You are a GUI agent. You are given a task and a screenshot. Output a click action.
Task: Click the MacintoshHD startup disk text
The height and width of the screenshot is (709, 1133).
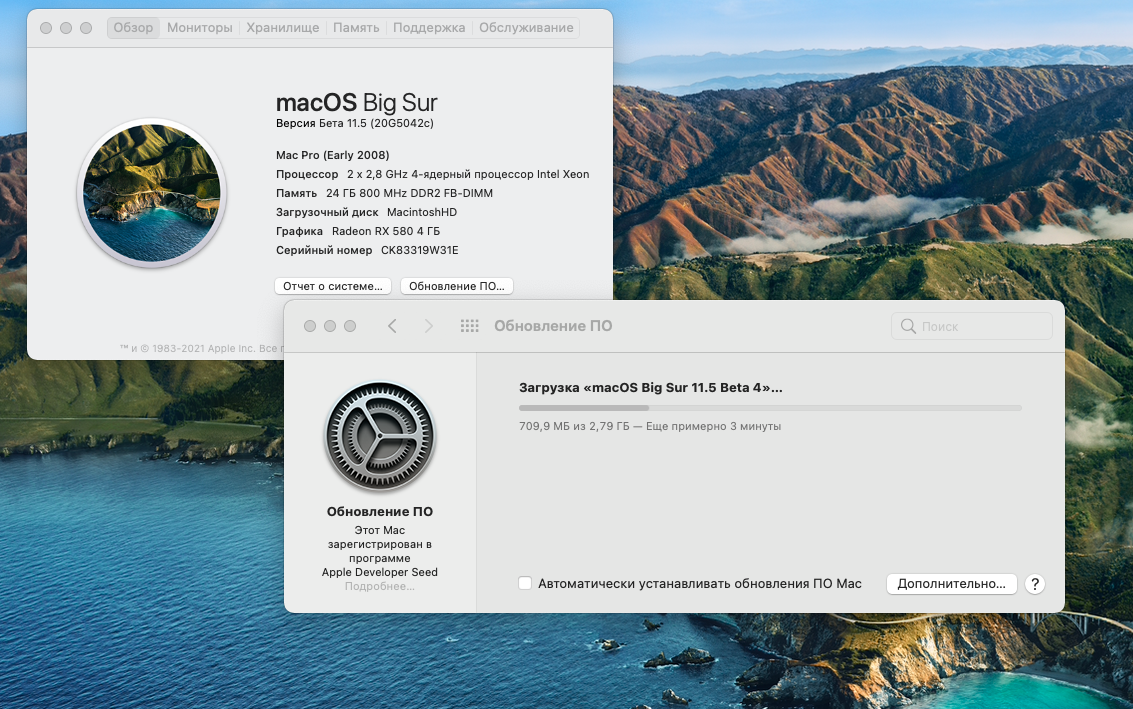[x=422, y=212]
